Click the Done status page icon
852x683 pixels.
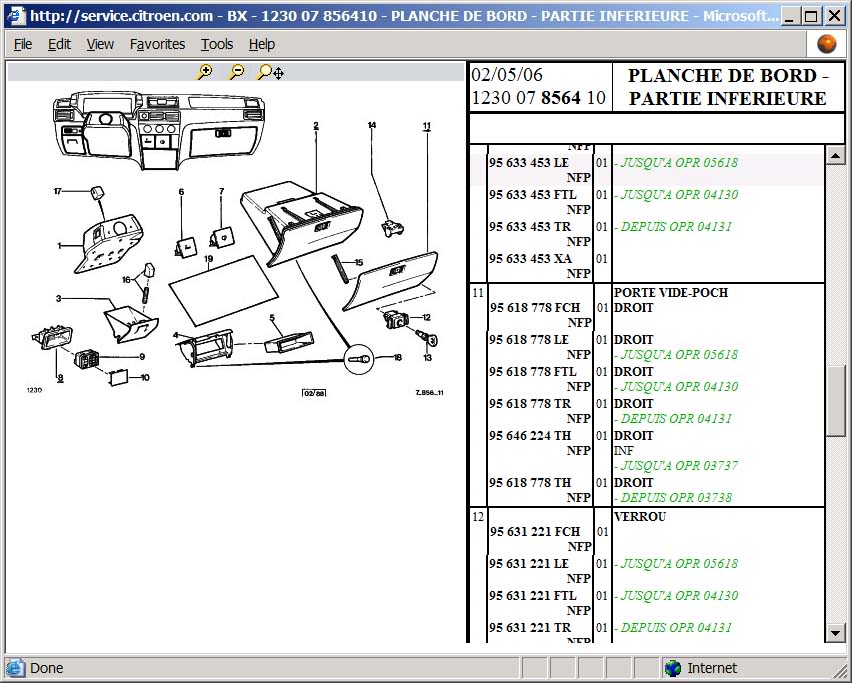(15, 668)
